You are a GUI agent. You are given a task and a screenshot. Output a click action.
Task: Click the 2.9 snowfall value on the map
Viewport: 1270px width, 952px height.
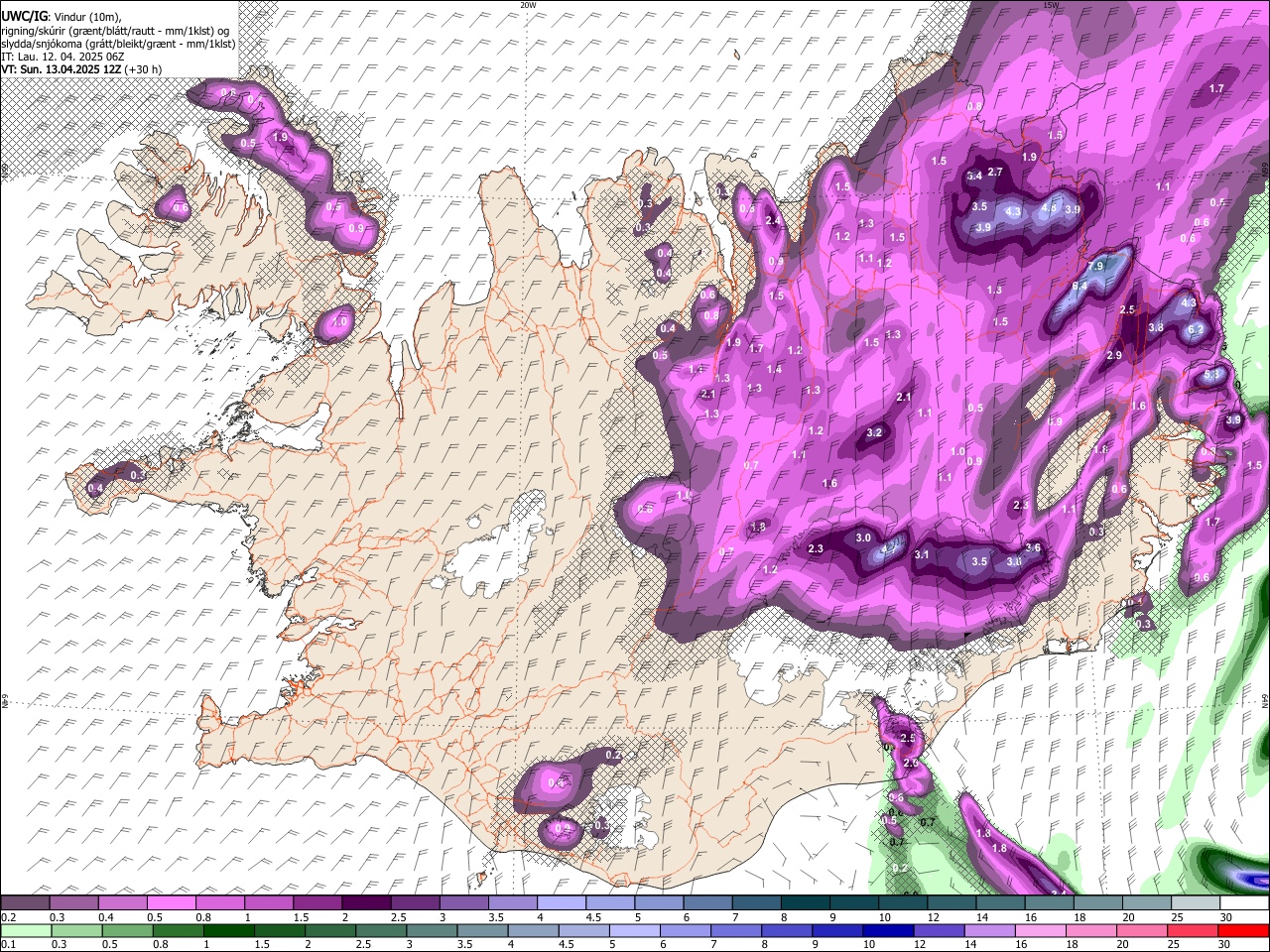1114,355
